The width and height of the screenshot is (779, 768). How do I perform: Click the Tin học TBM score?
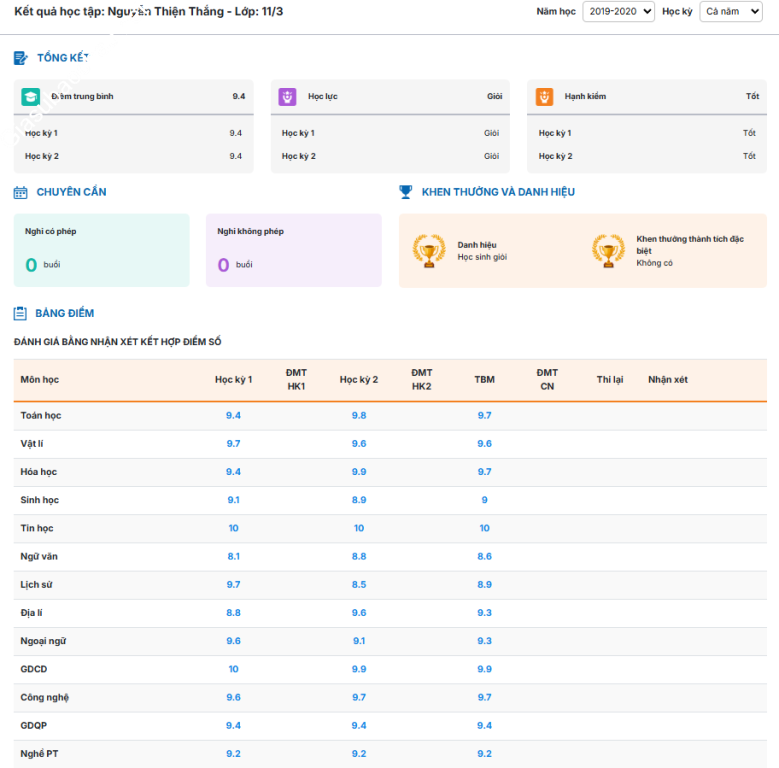484,528
